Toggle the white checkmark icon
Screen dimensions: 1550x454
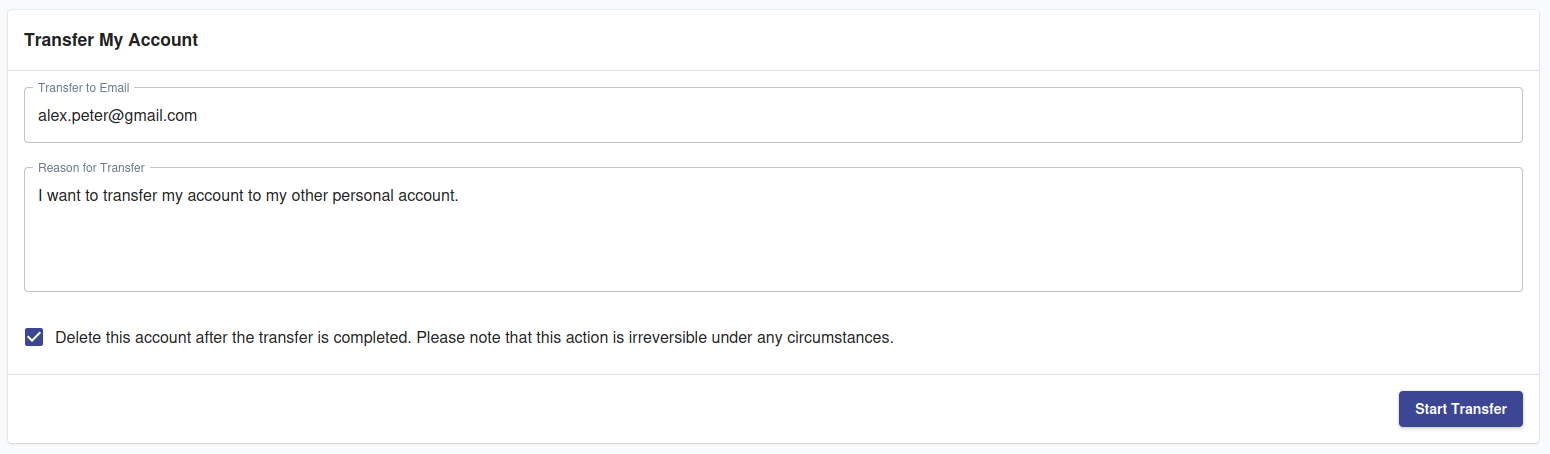(34, 337)
